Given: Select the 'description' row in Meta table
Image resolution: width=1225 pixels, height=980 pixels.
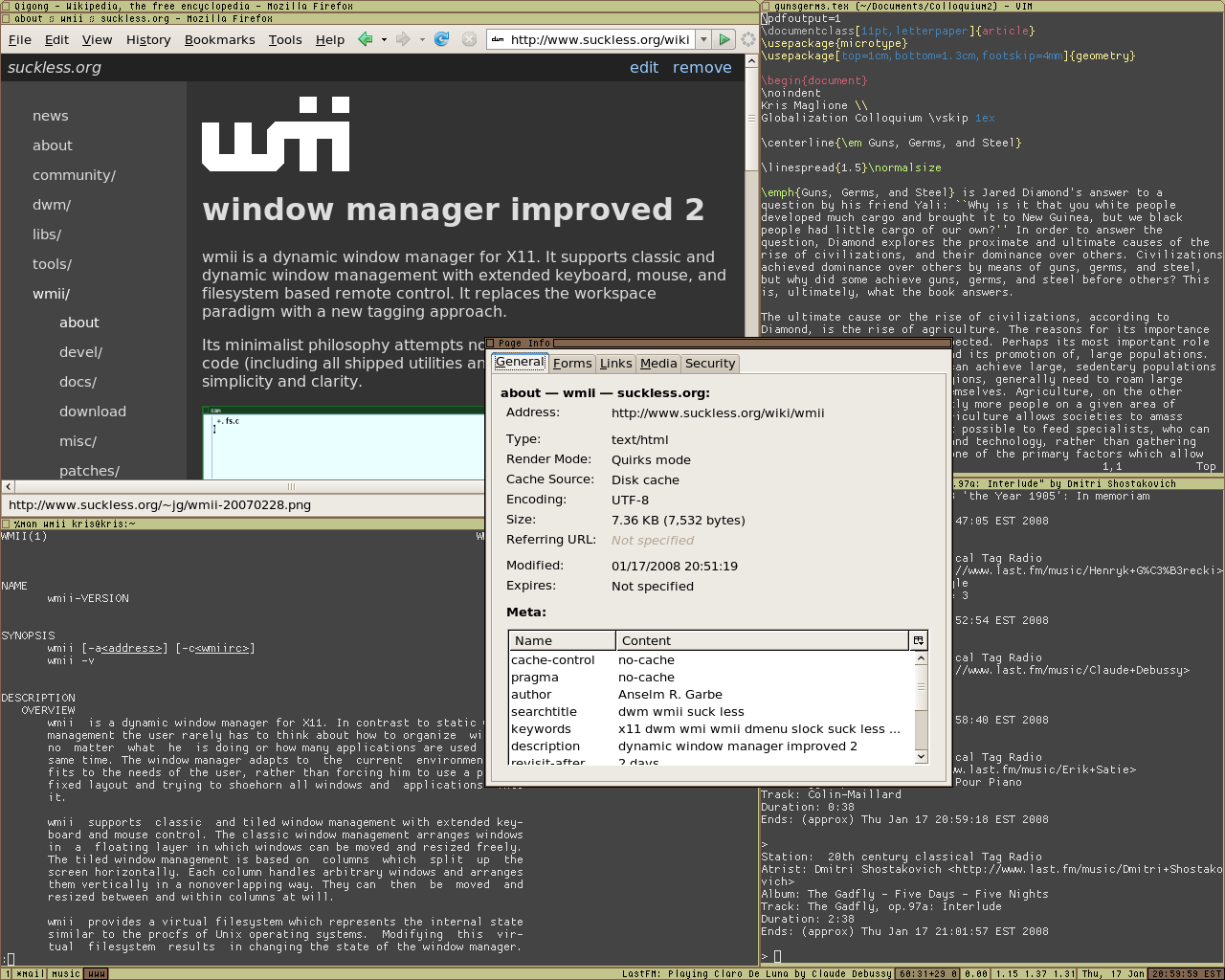Looking at the screenshot, I should coord(712,746).
